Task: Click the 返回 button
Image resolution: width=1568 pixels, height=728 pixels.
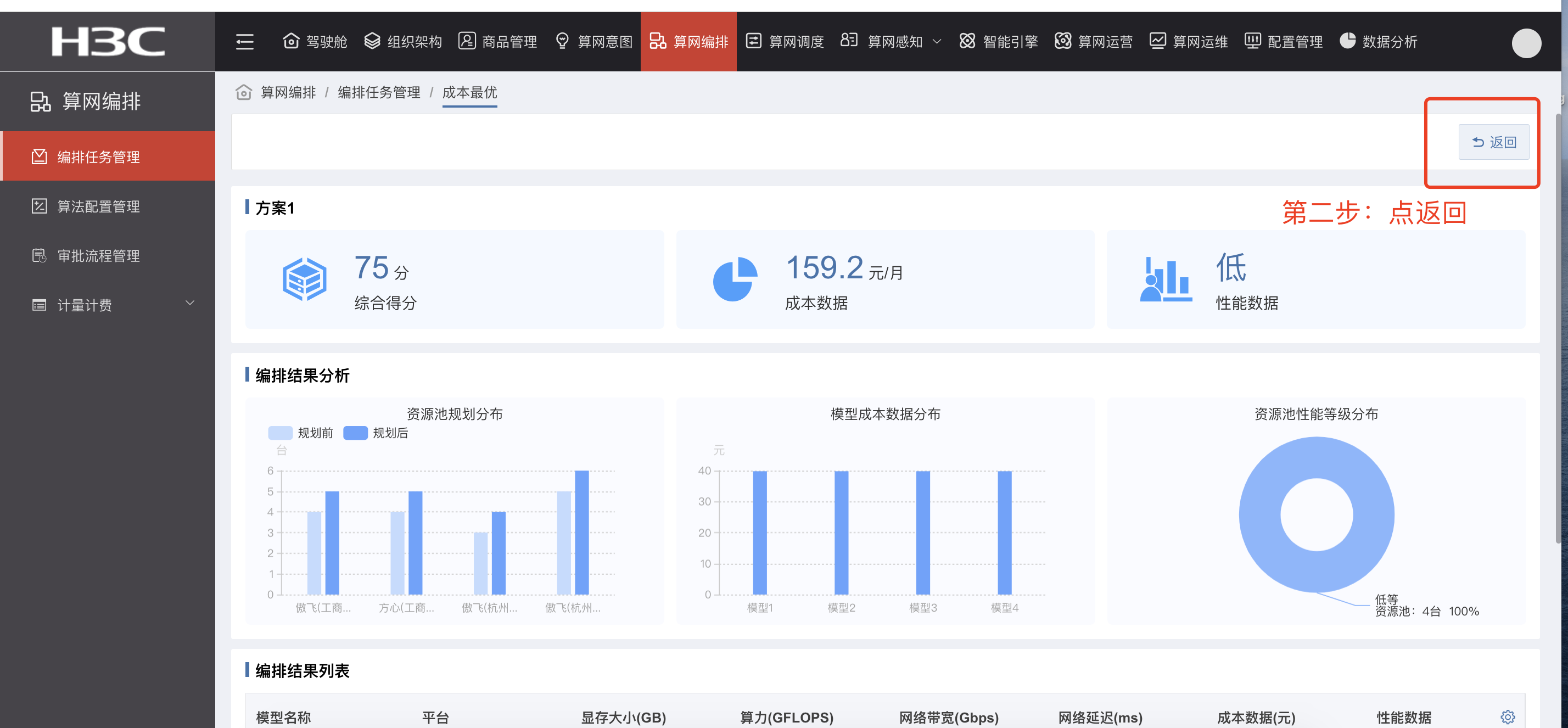Action: pyautogui.click(x=1493, y=142)
